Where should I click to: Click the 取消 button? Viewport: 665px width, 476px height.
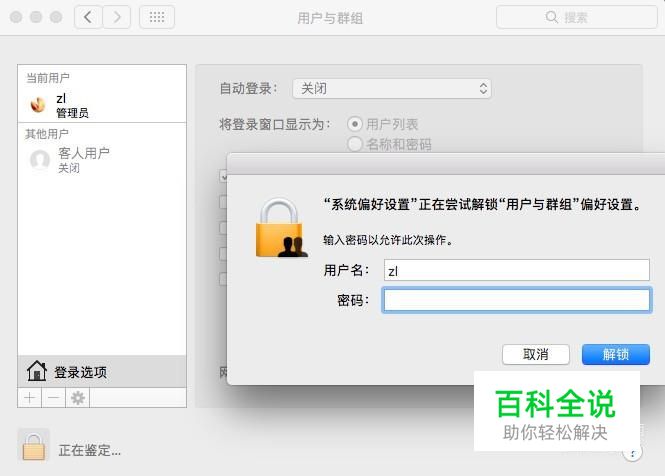[536, 354]
